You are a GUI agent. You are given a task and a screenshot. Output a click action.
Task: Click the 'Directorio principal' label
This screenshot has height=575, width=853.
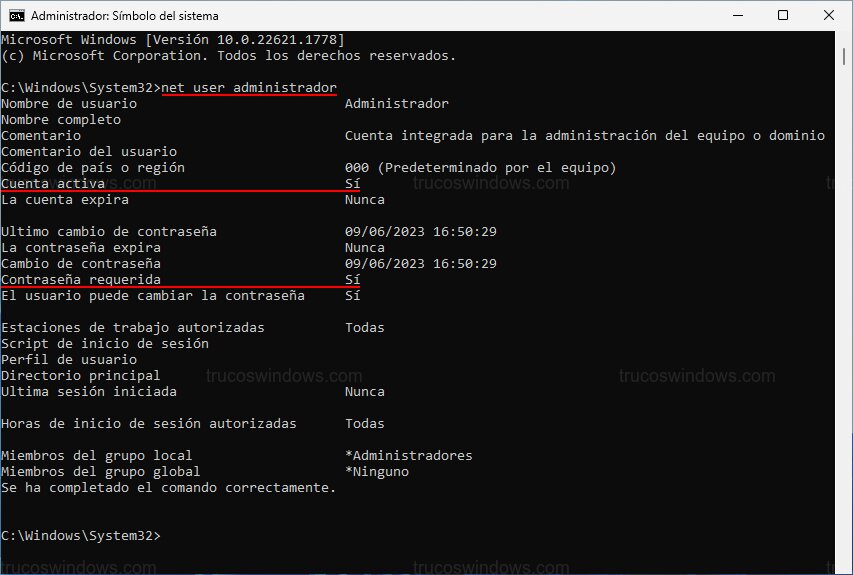[x=81, y=376]
